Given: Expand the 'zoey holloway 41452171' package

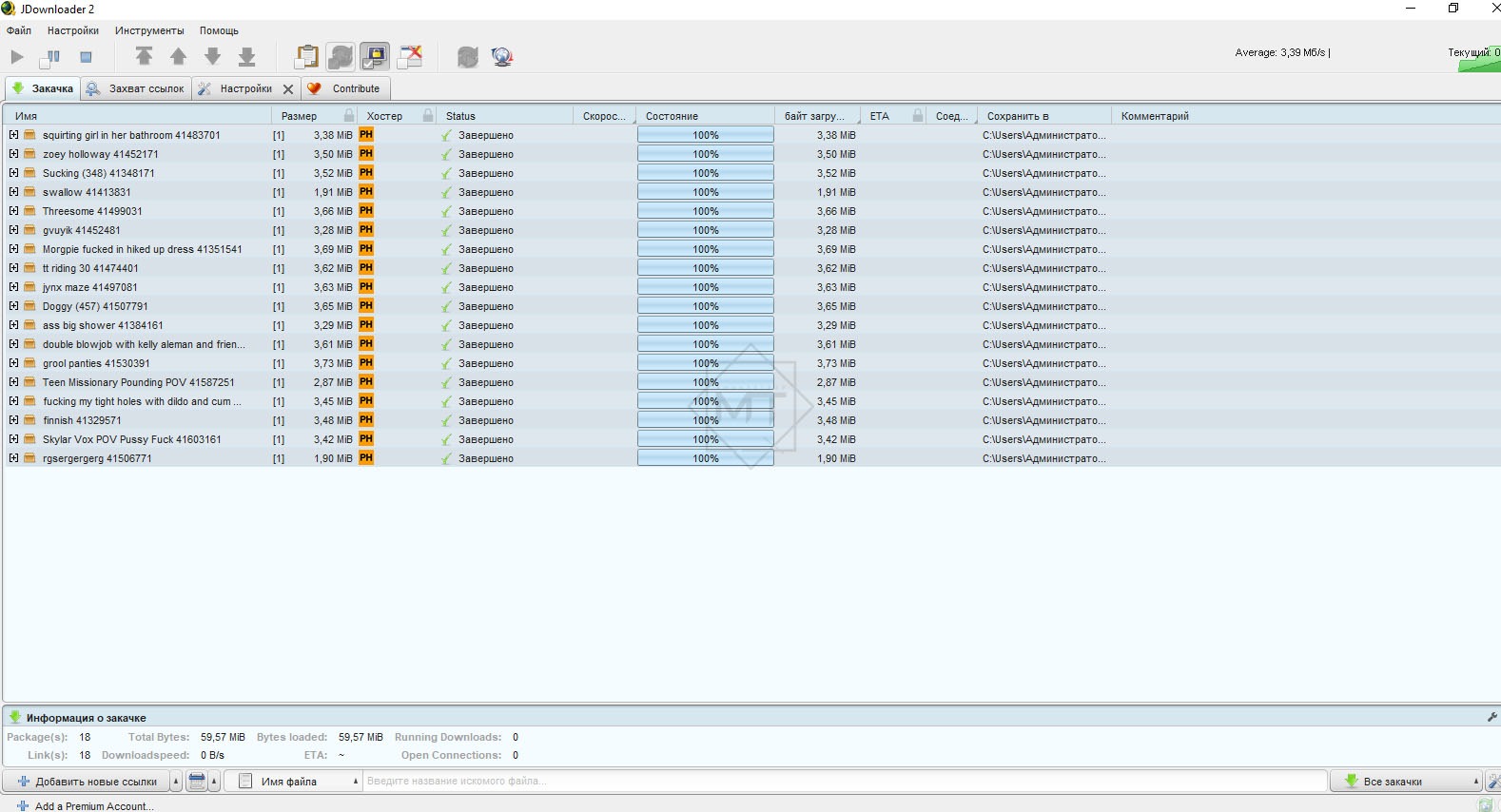Looking at the screenshot, I should pyautogui.click(x=13, y=154).
